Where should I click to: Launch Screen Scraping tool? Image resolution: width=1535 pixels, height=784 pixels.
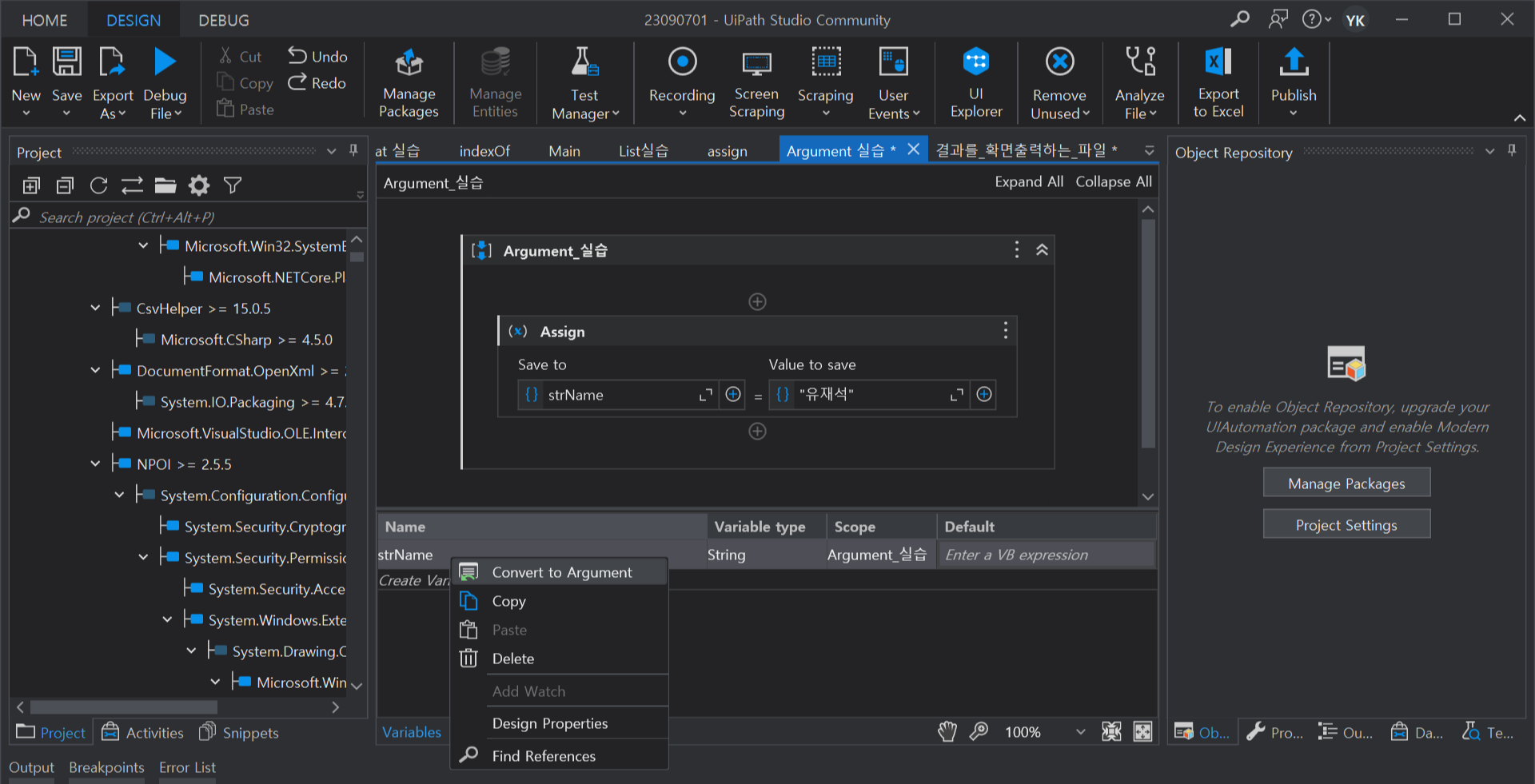(x=756, y=83)
